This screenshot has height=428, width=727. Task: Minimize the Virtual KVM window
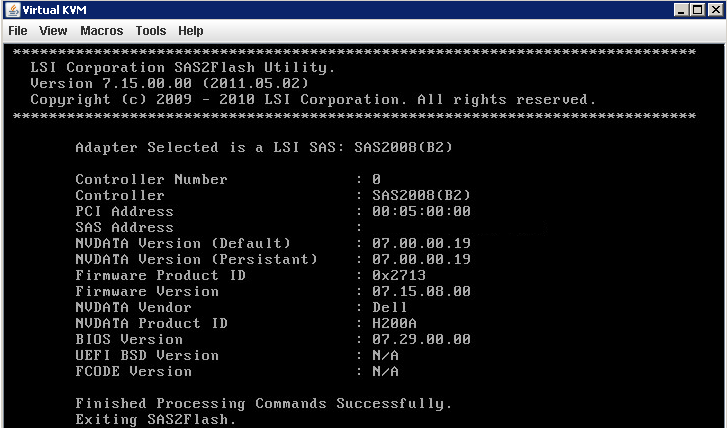coord(683,9)
